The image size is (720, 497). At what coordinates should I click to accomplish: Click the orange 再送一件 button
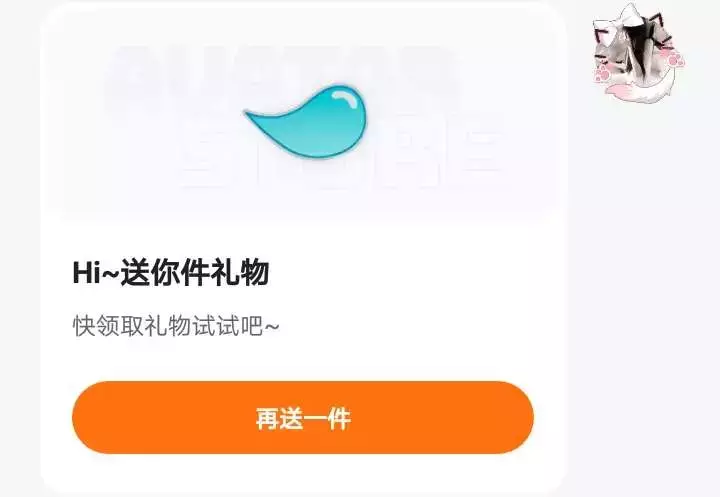[303, 418]
